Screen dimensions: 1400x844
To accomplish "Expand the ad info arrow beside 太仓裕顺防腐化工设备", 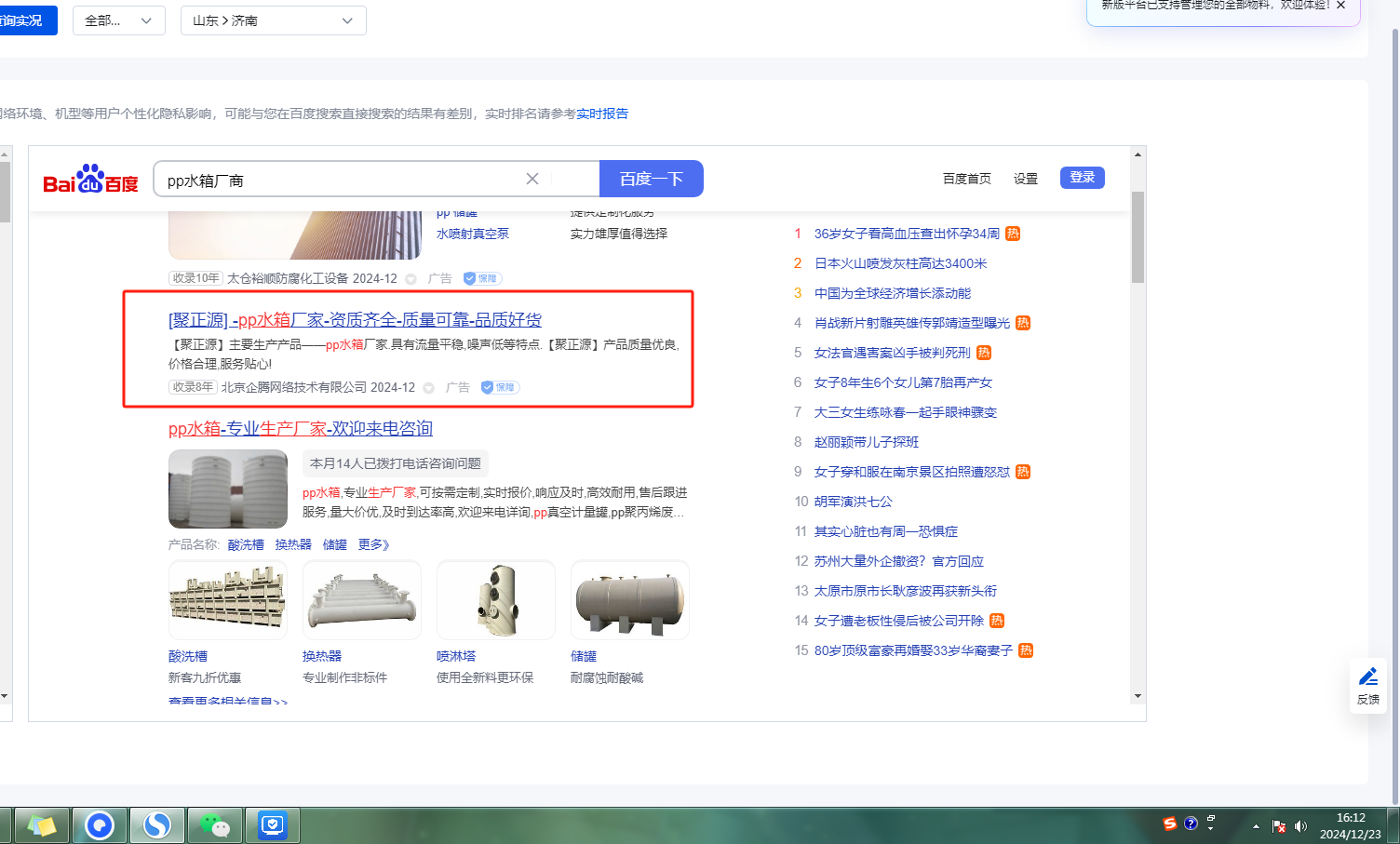I will coord(411,279).
